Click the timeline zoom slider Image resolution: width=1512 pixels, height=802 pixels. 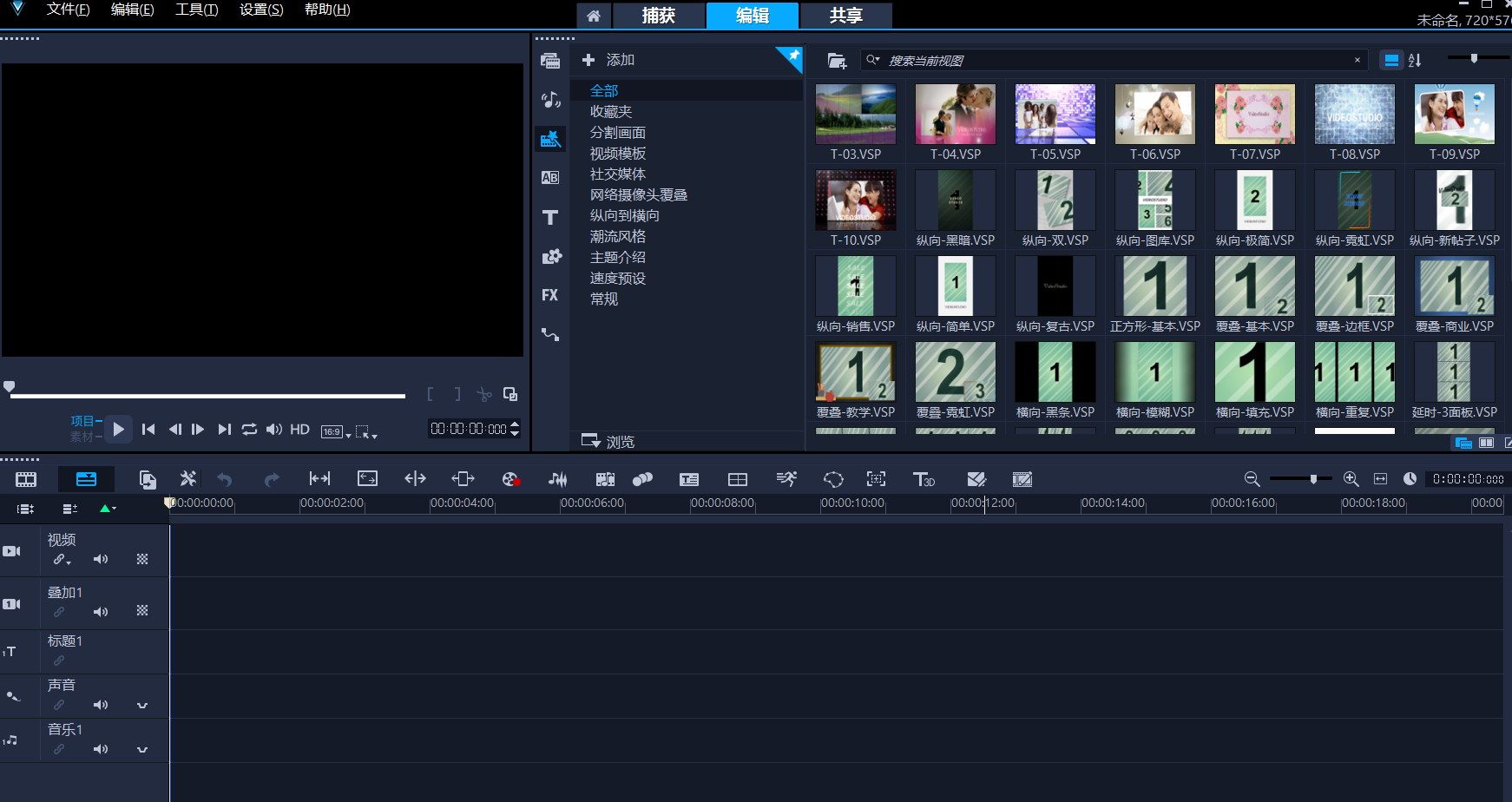(1313, 479)
